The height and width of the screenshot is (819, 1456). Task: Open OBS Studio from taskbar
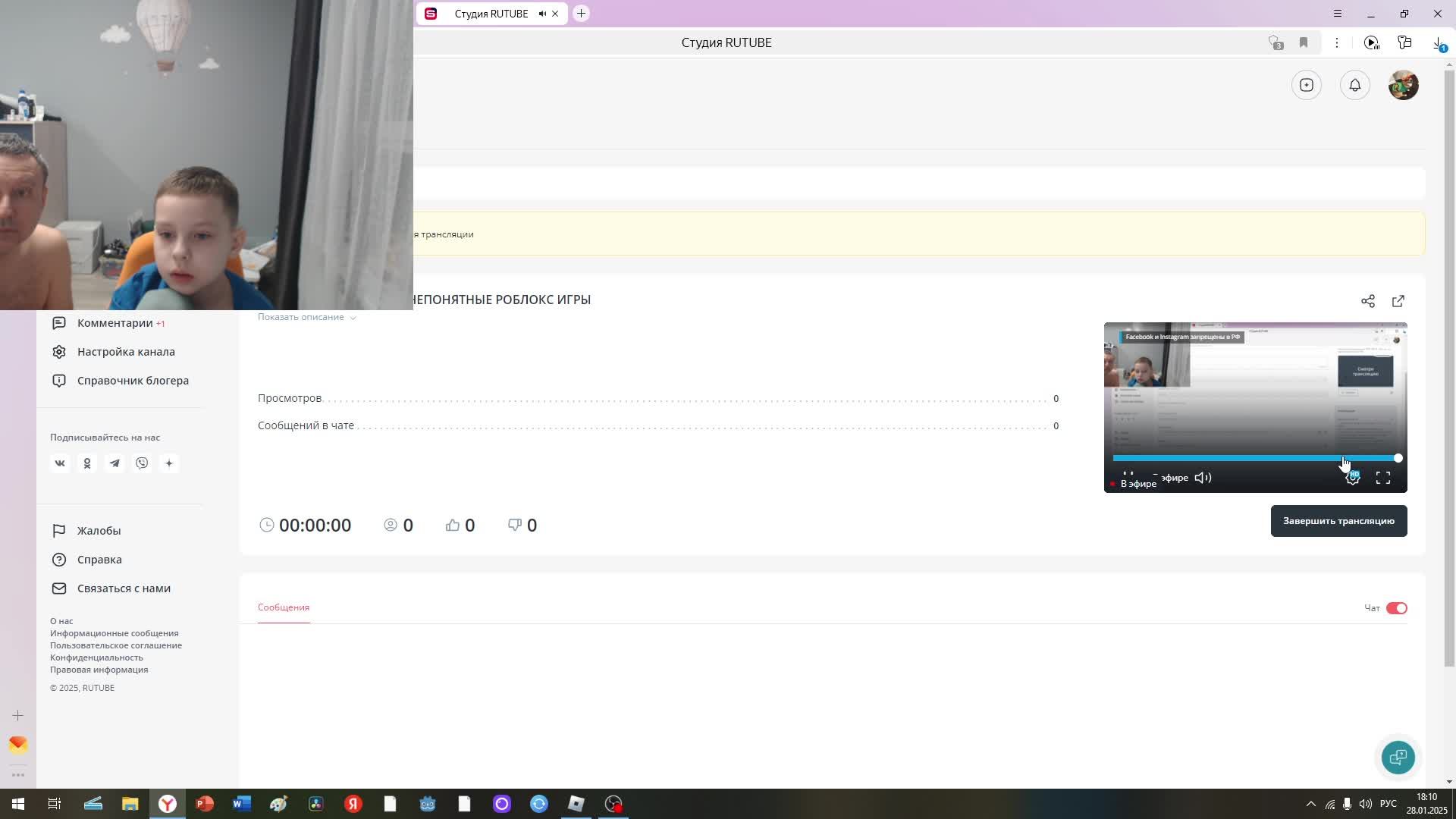coord(613,804)
